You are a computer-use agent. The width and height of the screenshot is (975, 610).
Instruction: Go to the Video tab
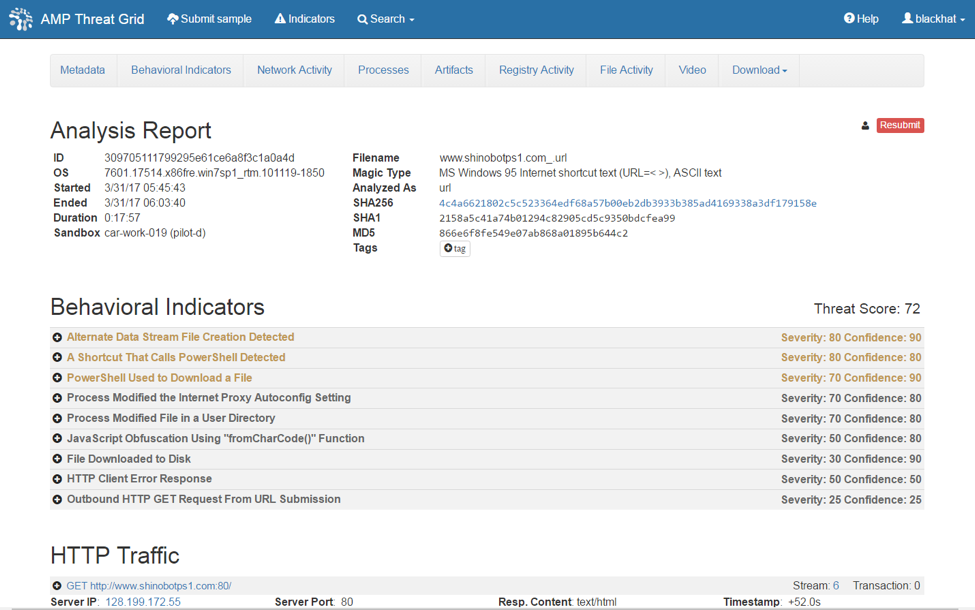[x=692, y=70]
